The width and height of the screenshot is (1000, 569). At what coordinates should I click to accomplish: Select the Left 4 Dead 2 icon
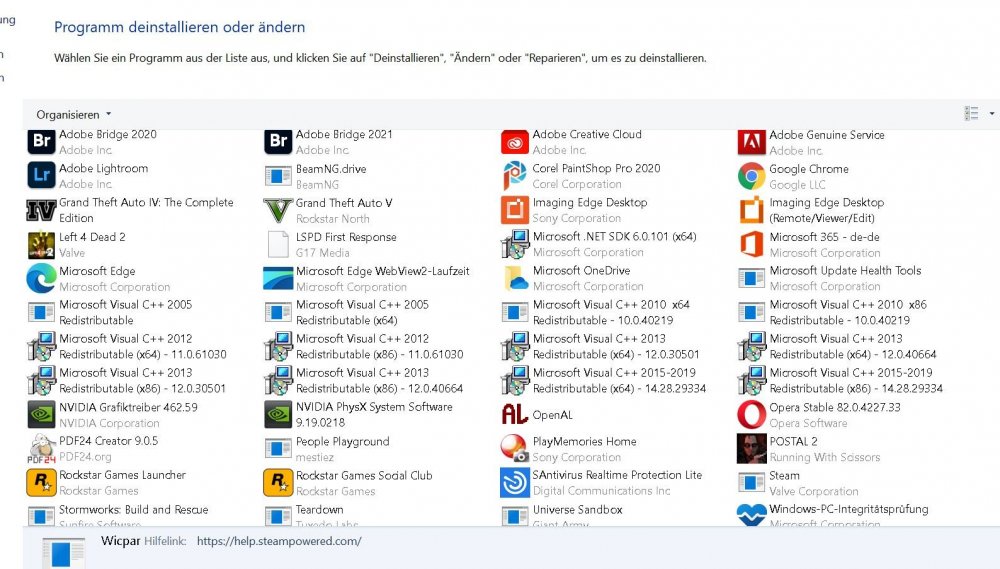(x=41, y=244)
